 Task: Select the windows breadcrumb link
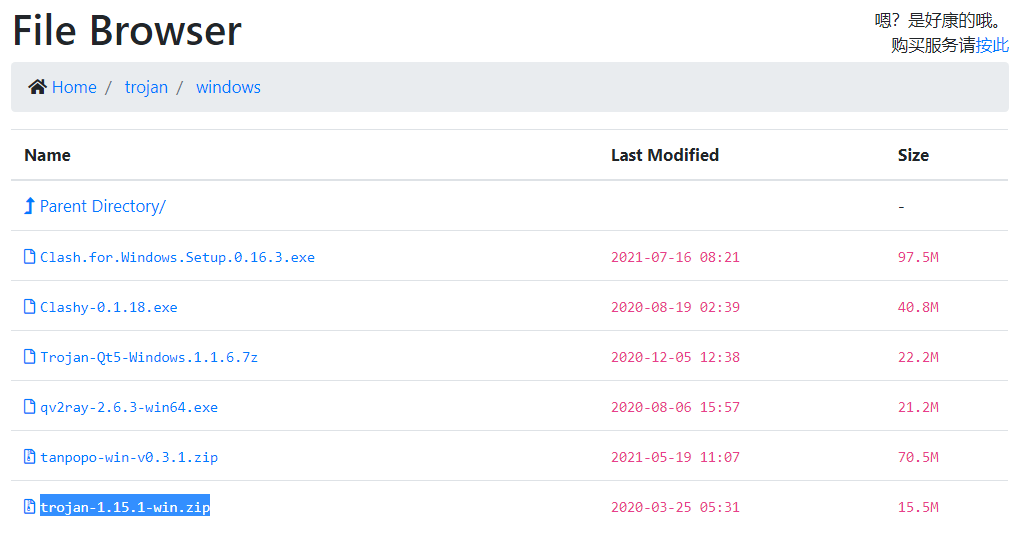coord(228,87)
